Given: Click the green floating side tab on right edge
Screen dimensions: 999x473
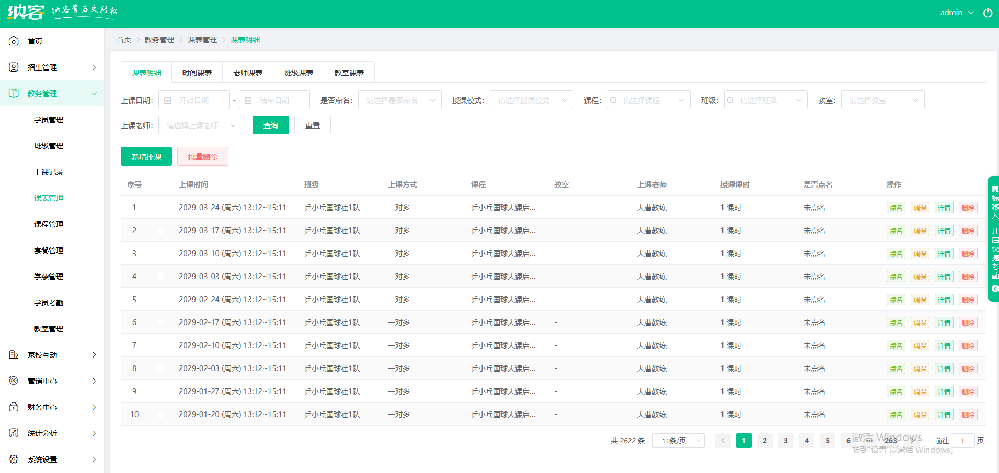Looking at the screenshot, I should pos(993,239).
